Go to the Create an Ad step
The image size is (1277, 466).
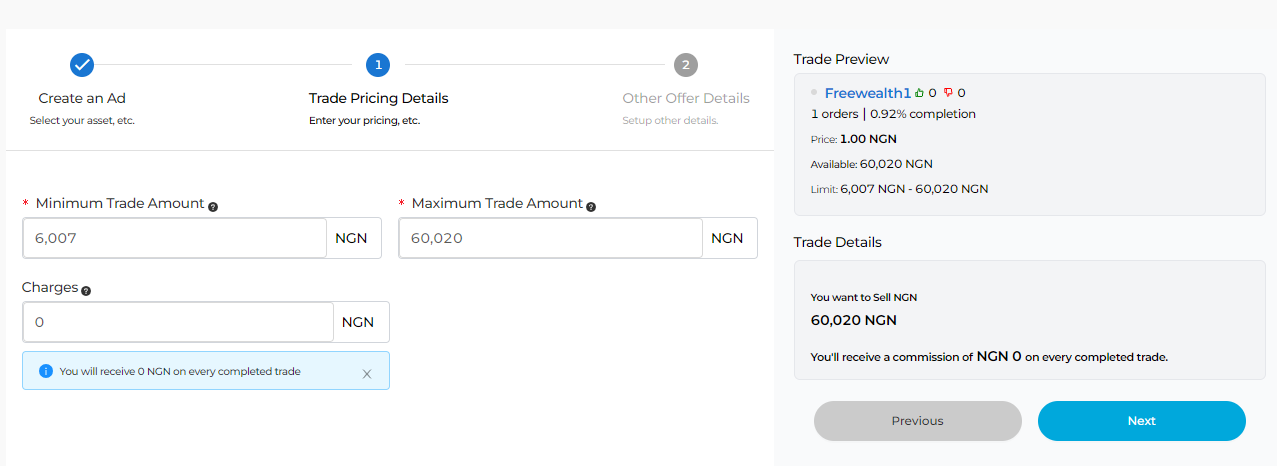[82, 98]
